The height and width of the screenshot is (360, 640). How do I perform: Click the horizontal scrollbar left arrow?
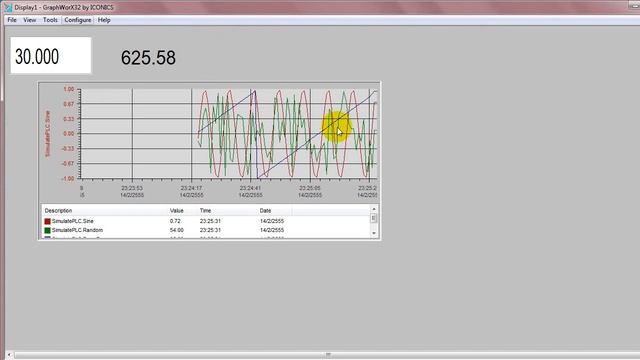point(9,355)
